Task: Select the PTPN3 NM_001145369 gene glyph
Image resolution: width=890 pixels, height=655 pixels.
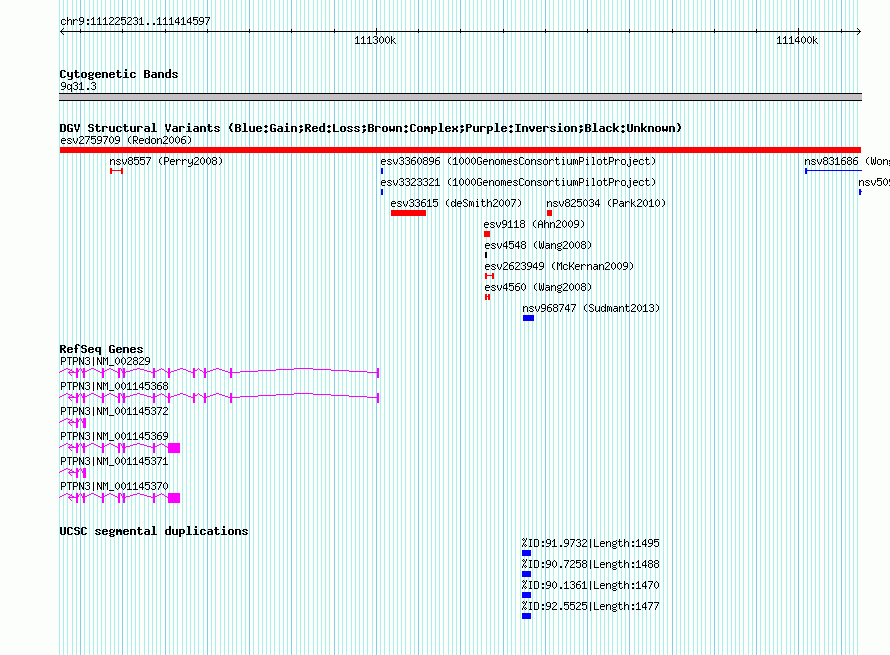Action: point(120,448)
